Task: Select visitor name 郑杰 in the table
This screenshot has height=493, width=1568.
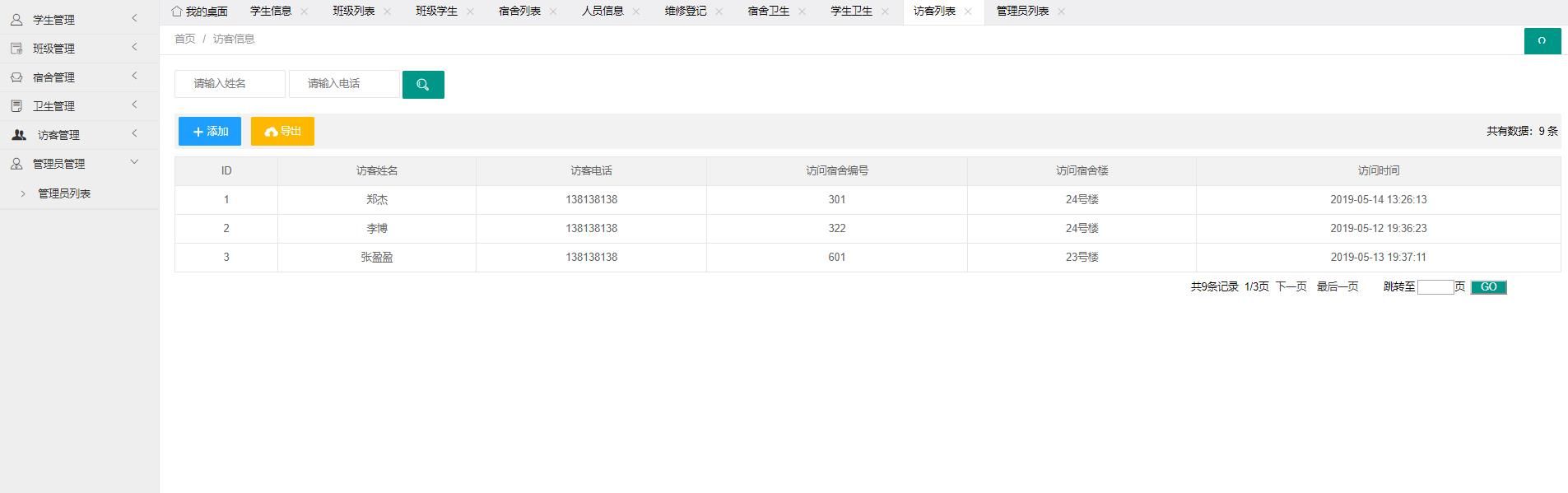Action: [377, 200]
